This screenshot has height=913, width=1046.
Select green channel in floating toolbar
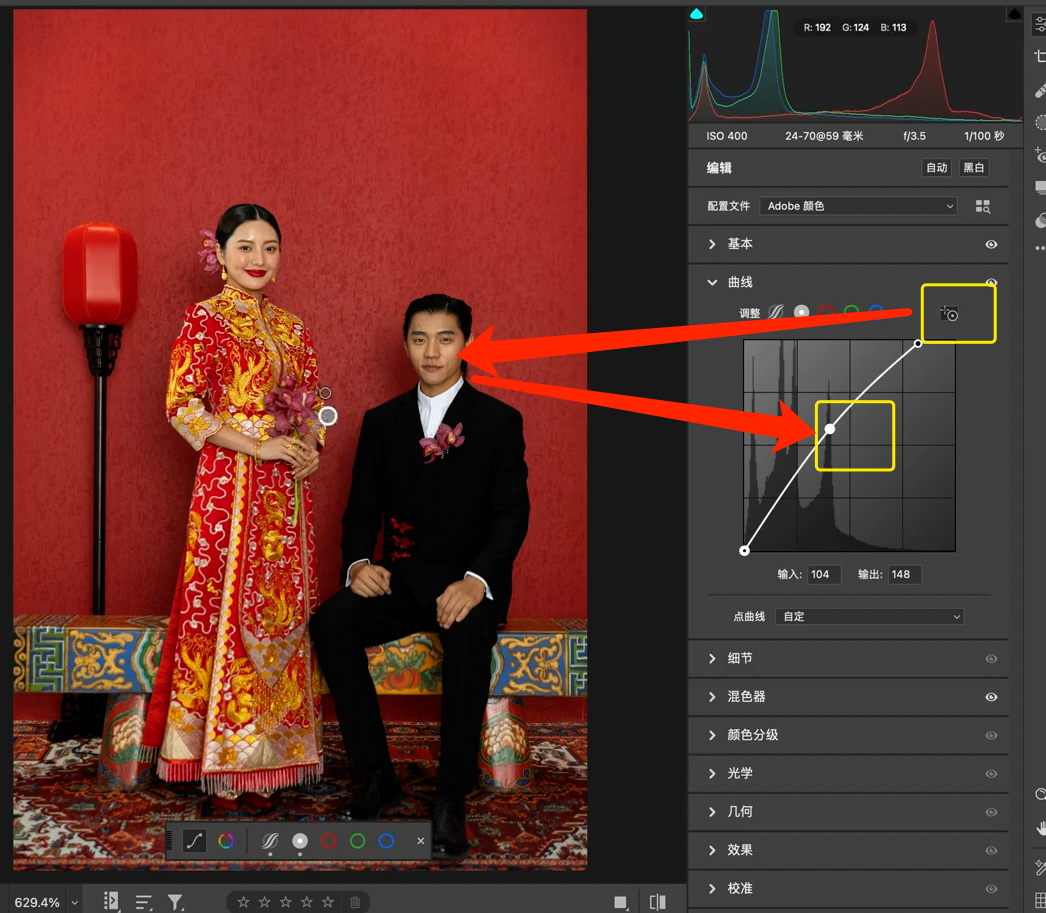[358, 841]
